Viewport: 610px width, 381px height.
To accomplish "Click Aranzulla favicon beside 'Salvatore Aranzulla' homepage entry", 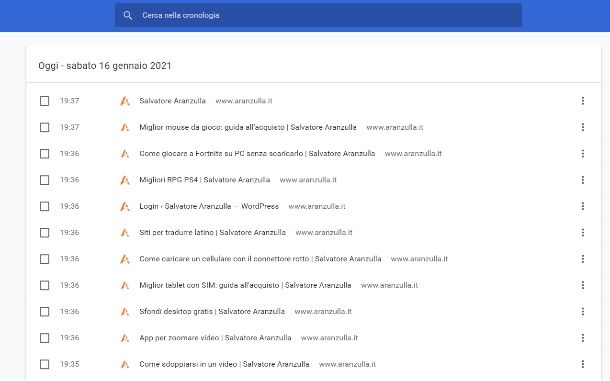I will click(x=124, y=101).
